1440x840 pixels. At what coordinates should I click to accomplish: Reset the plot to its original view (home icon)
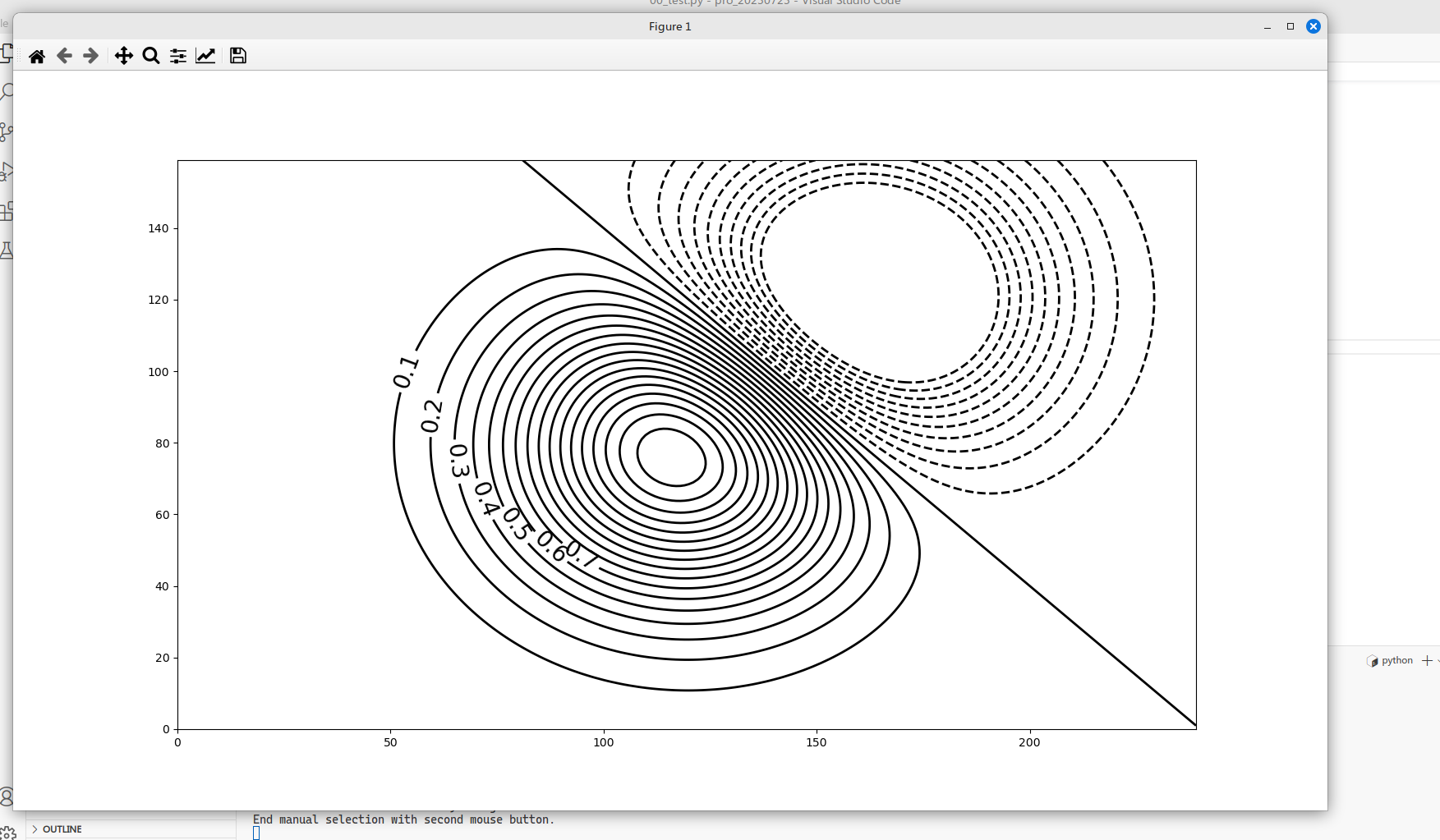(37, 56)
